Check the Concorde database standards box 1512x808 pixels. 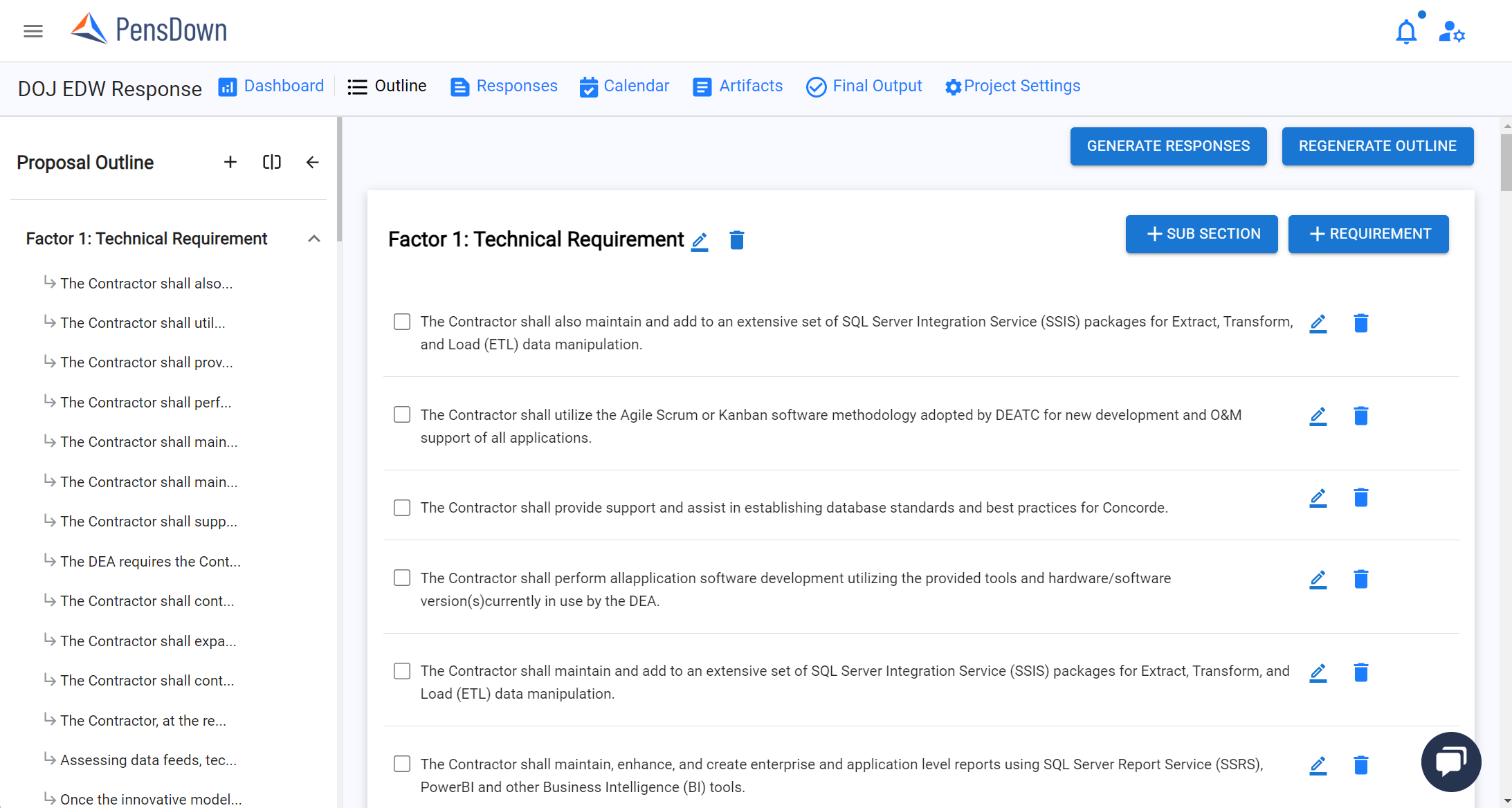click(402, 508)
